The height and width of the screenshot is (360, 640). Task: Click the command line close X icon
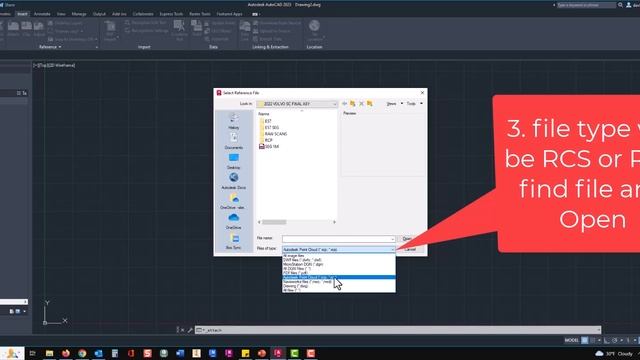click(x=182, y=330)
